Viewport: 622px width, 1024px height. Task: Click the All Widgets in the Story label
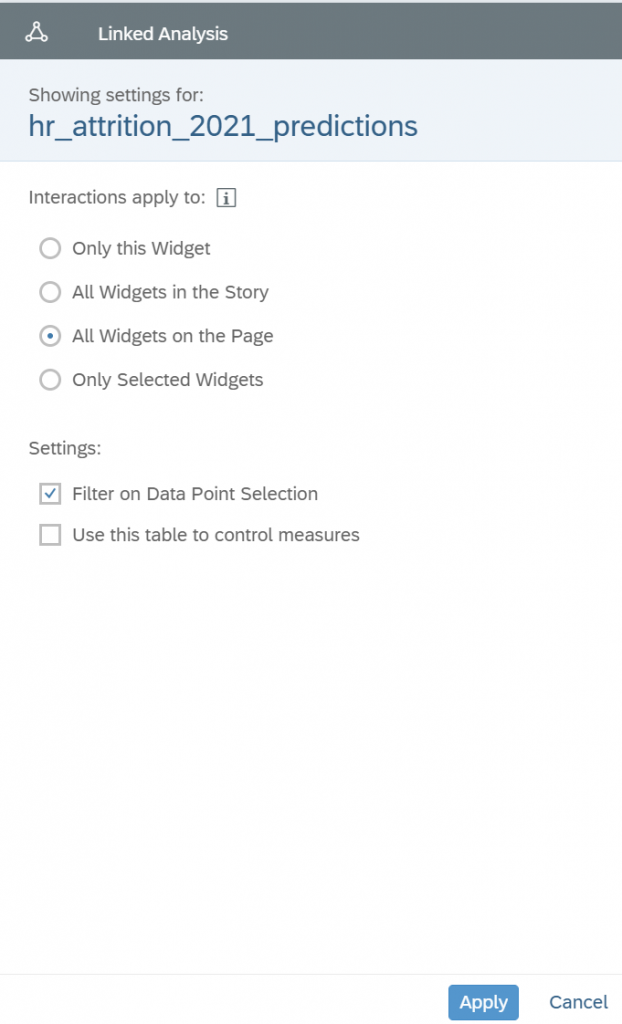tap(171, 292)
